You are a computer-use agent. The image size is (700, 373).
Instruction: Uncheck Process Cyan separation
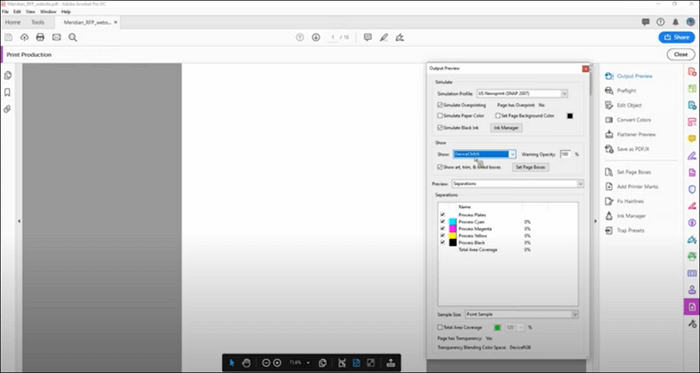443,222
